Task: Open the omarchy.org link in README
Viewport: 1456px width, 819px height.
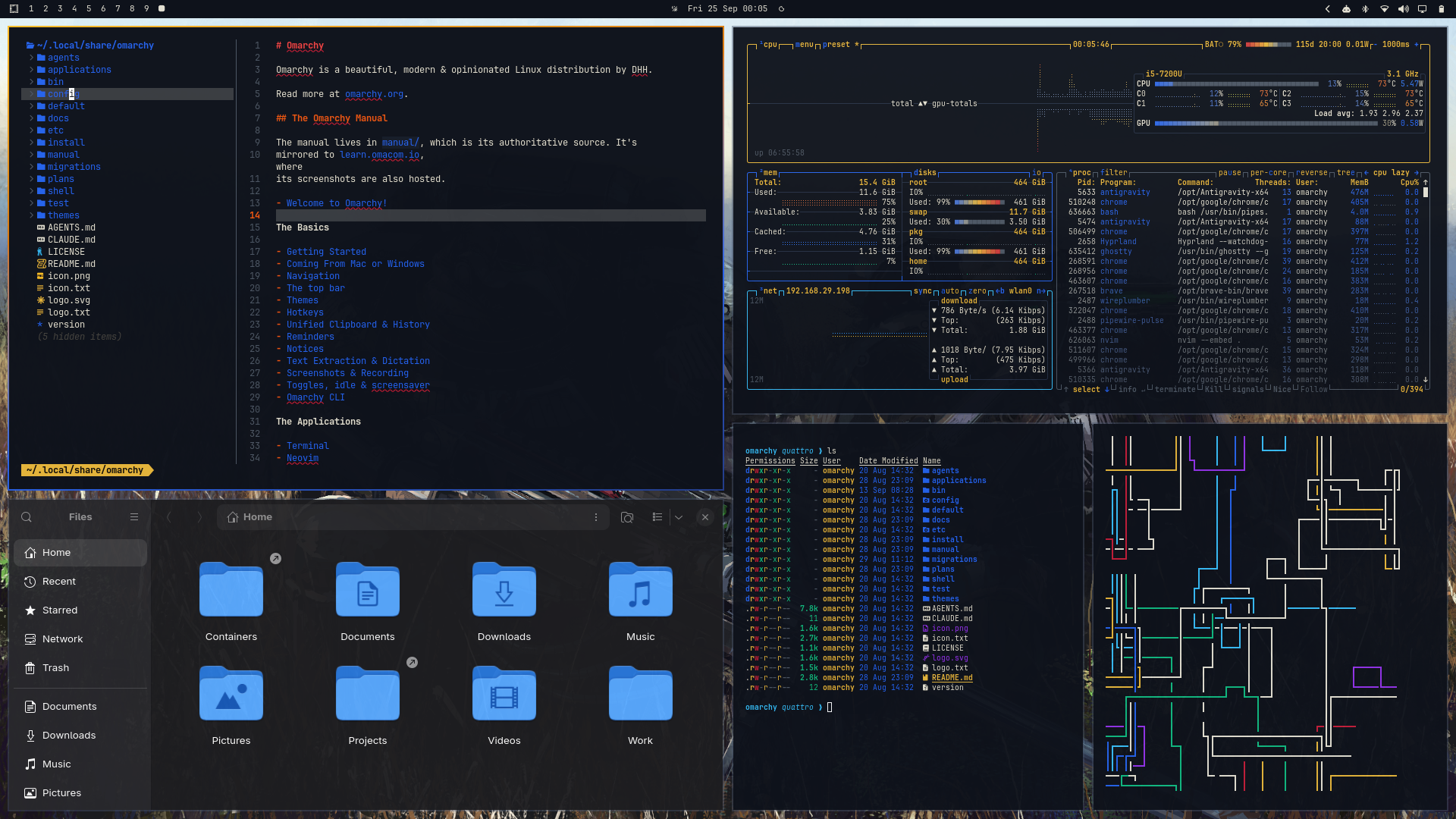Action: 375,94
